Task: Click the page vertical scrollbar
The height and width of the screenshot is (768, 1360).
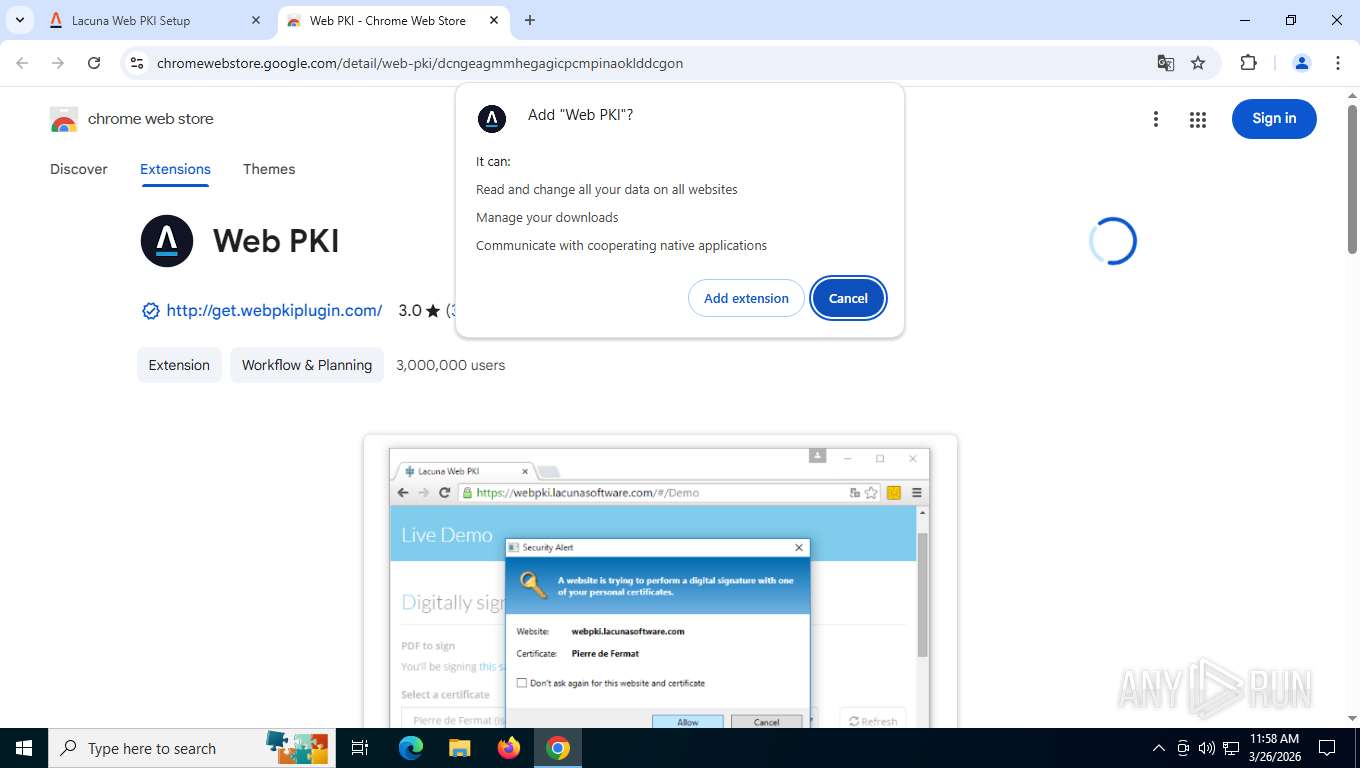Action: (x=1352, y=180)
